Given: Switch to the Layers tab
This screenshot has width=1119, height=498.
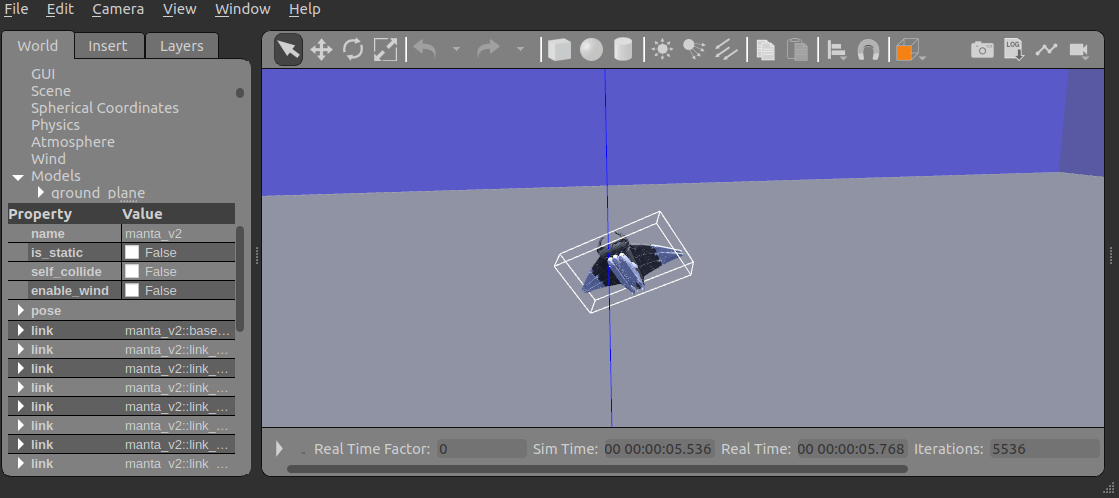Looking at the screenshot, I should [x=181, y=46].
